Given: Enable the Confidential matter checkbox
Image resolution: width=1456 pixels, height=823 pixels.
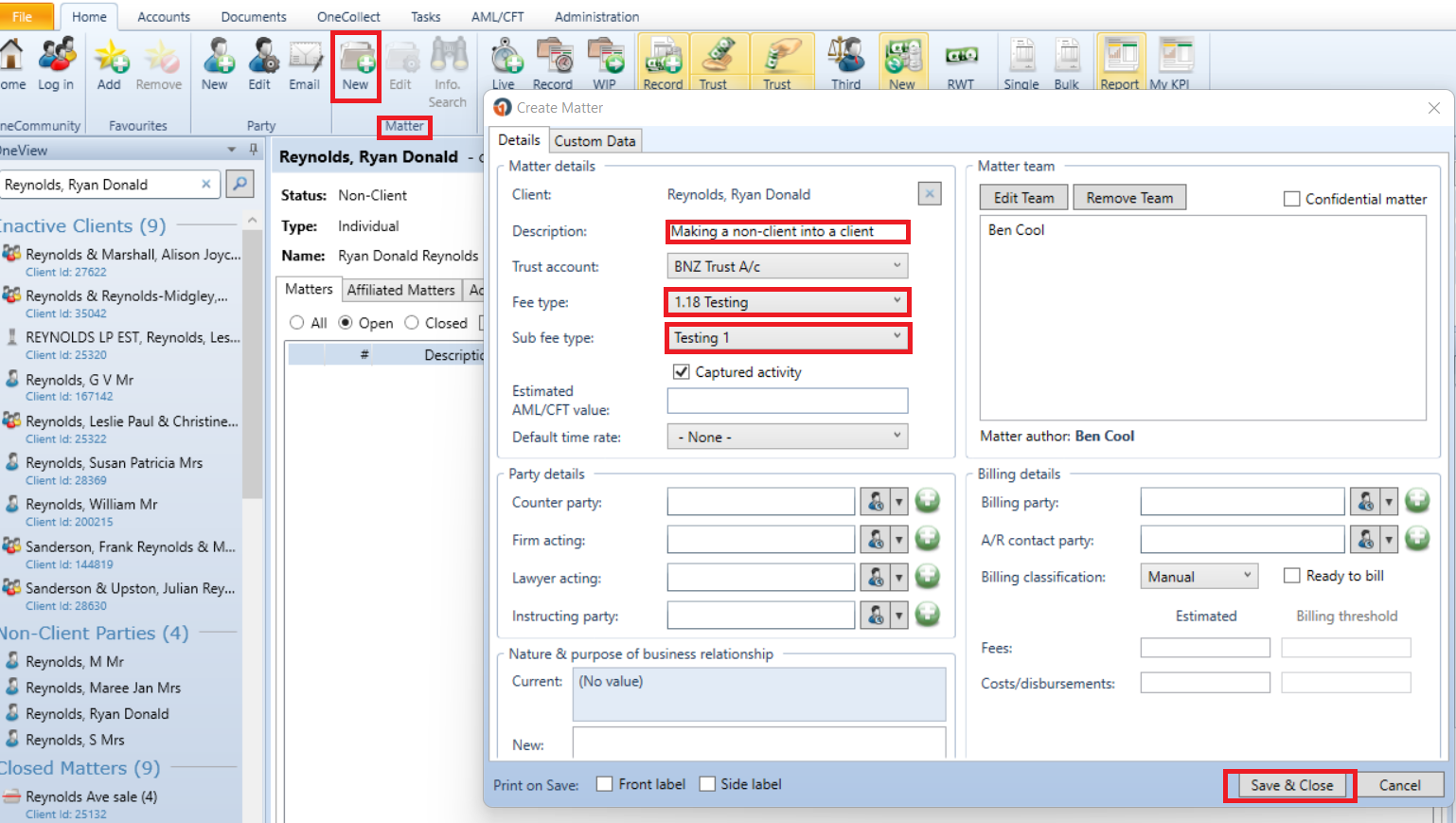Looking at the screenshot, I should click(x=1291, y=198).
